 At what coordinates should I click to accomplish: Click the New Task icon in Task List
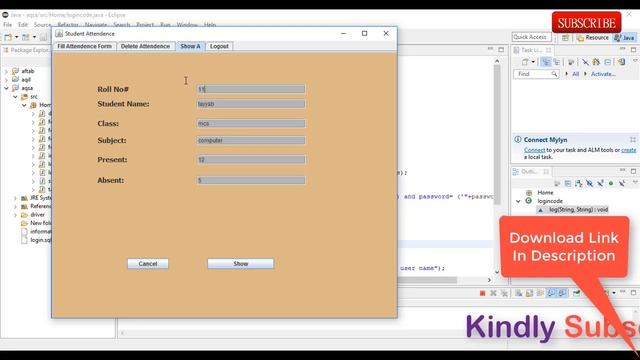[x=525, y=62]
